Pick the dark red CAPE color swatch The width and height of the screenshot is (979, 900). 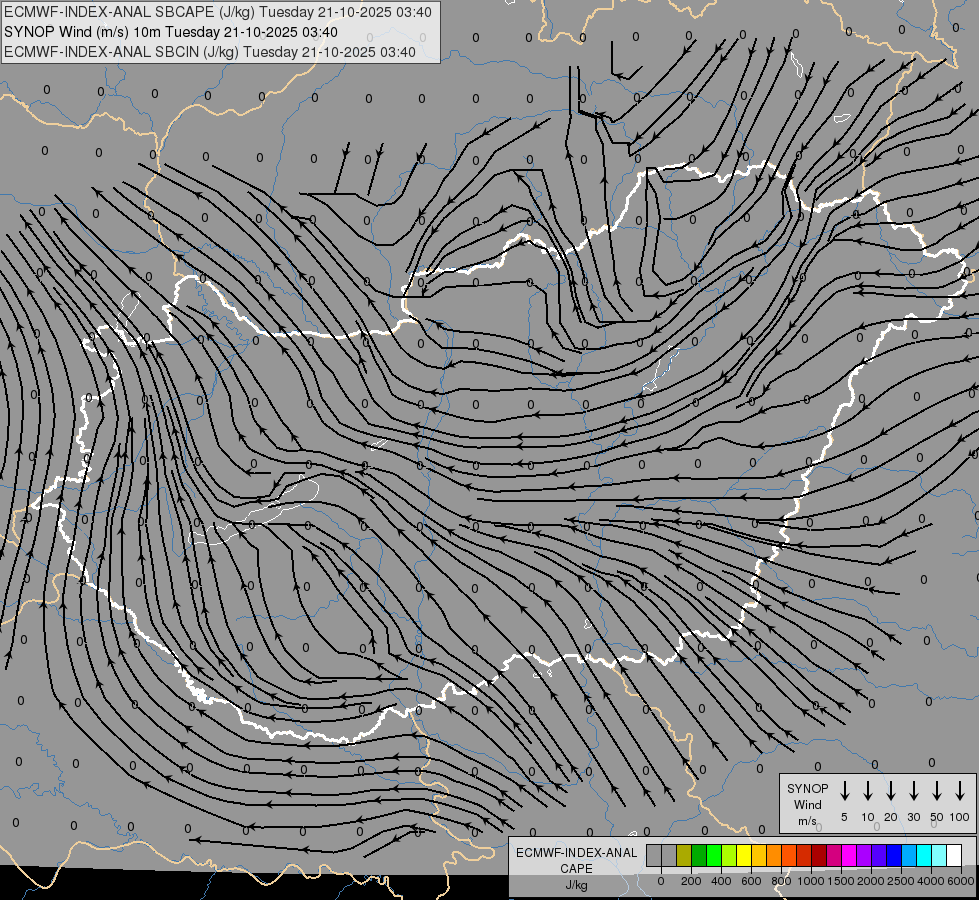pyautogui.click(x=819, y=856)
